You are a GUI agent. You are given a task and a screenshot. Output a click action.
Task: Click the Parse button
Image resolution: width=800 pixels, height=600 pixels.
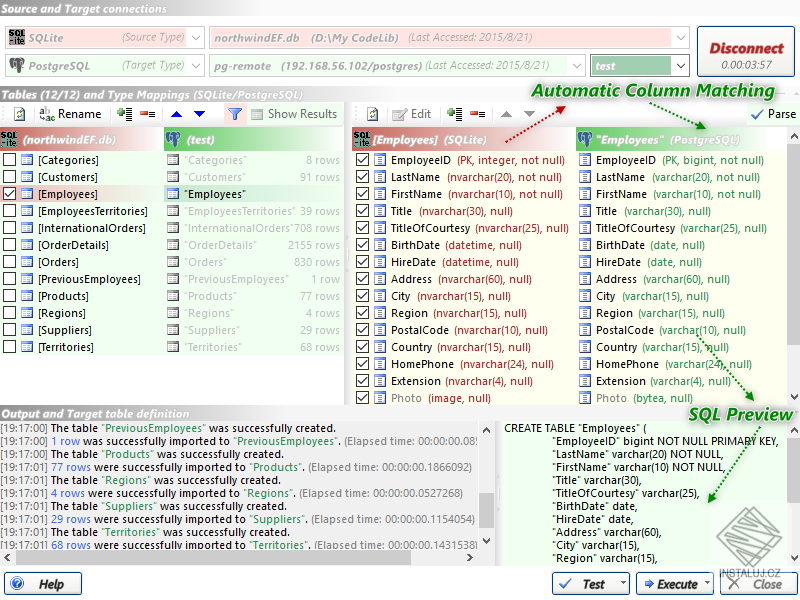773,114
